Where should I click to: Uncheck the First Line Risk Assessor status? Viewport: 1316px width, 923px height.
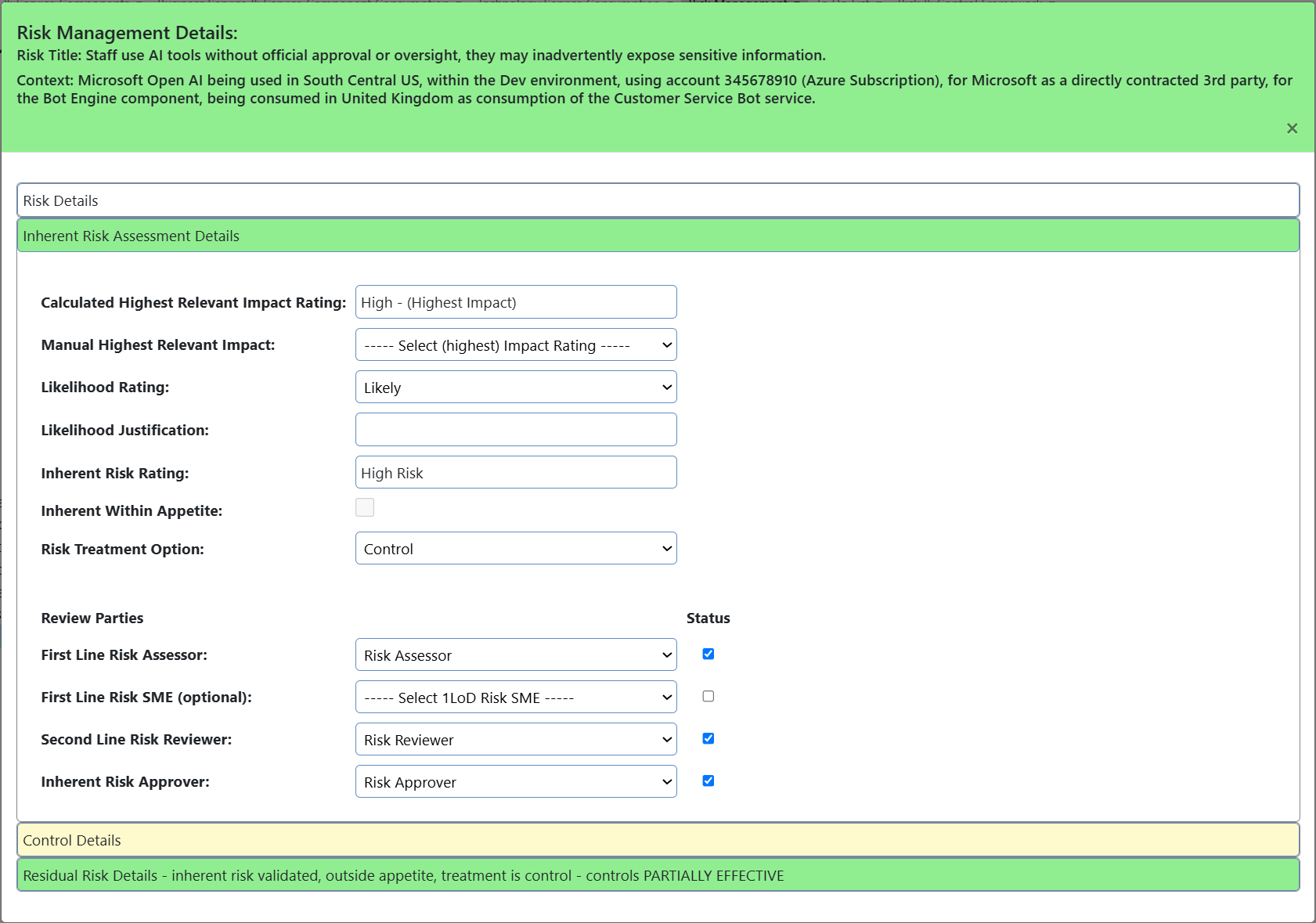(708, 654)
